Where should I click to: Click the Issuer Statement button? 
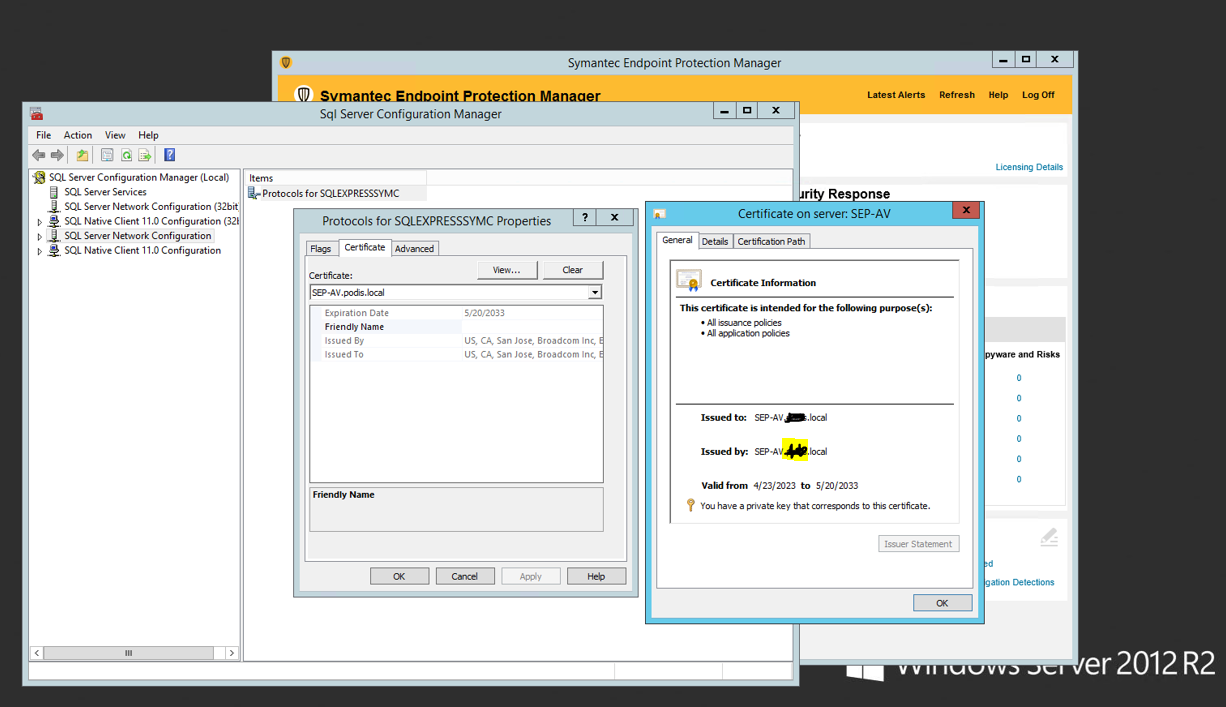click(919, 544)
